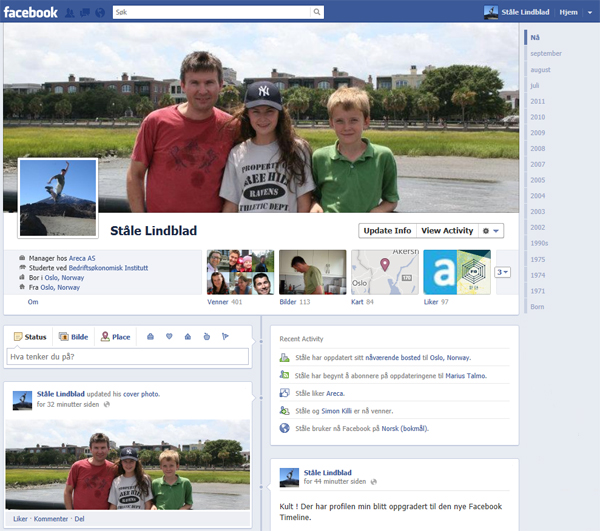This screenshot has height=531, width=600.
Task: Open Bedriftsøkonomisk Institutt link
Action: (x=108, y=268)
